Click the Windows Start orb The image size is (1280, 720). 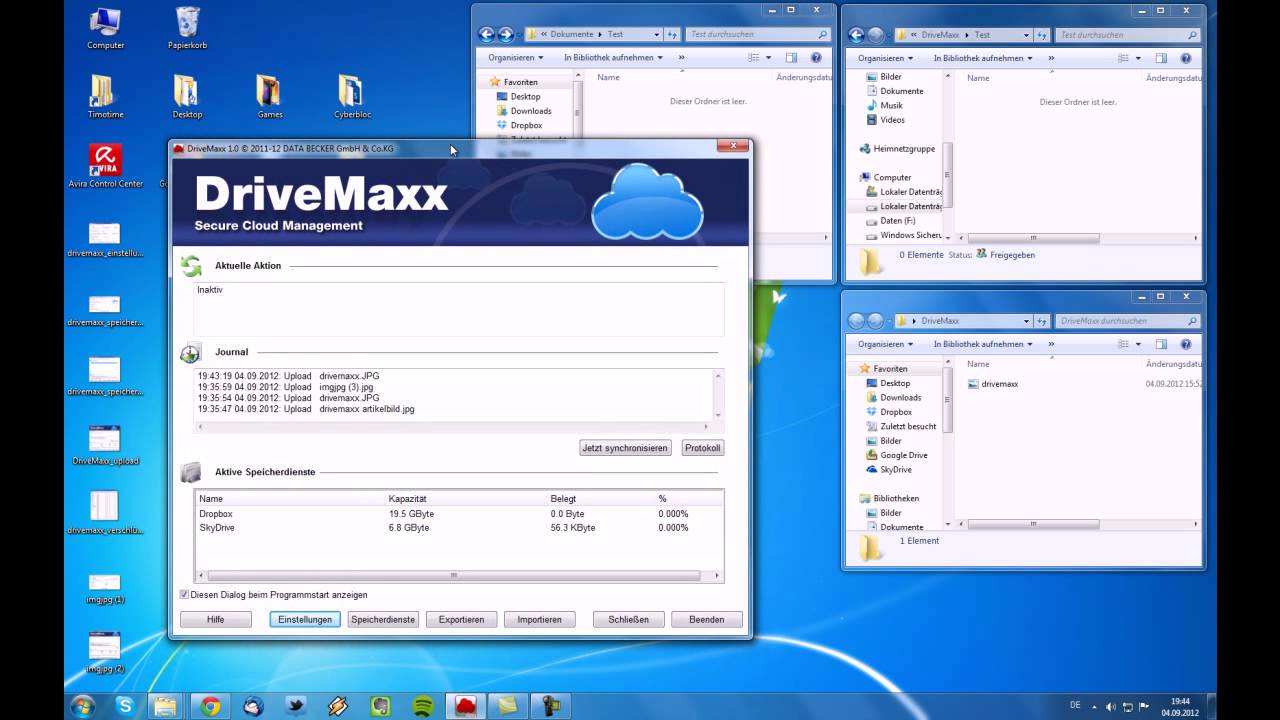coord(83,706)
